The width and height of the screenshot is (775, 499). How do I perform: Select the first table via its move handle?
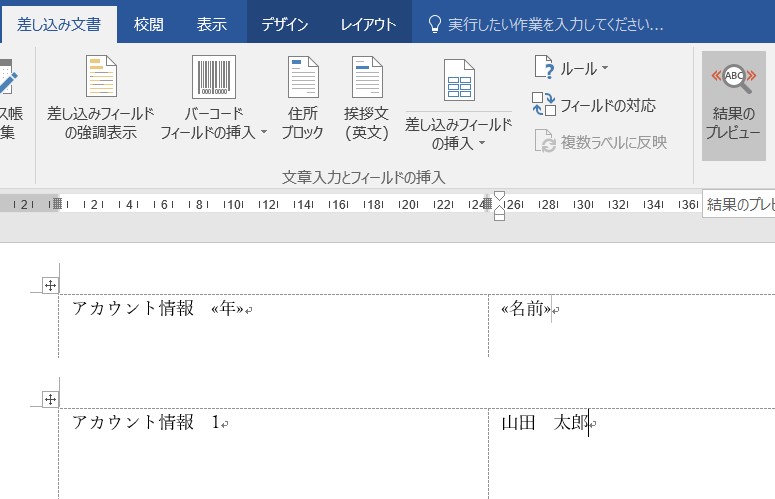50,285
